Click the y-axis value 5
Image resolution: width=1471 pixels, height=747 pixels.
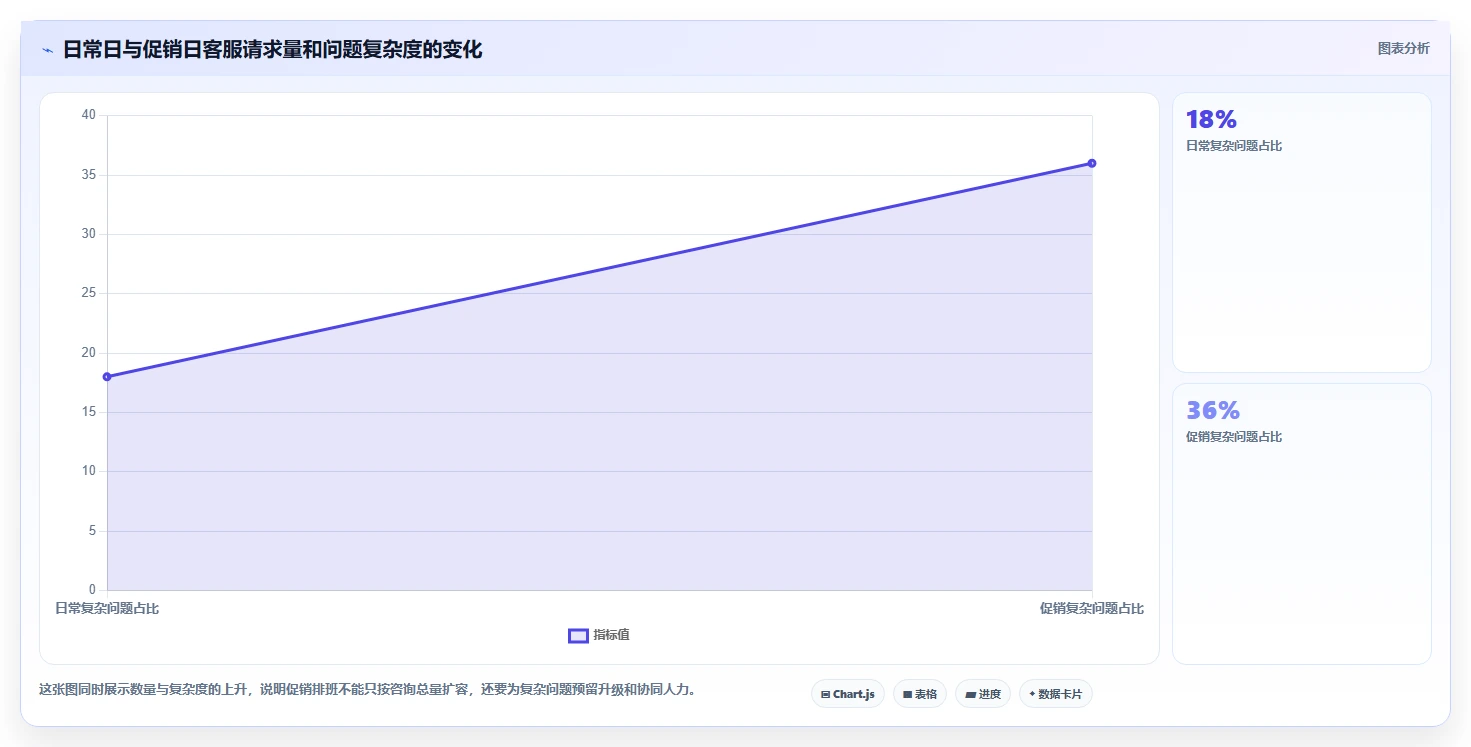tap(92, 531)
